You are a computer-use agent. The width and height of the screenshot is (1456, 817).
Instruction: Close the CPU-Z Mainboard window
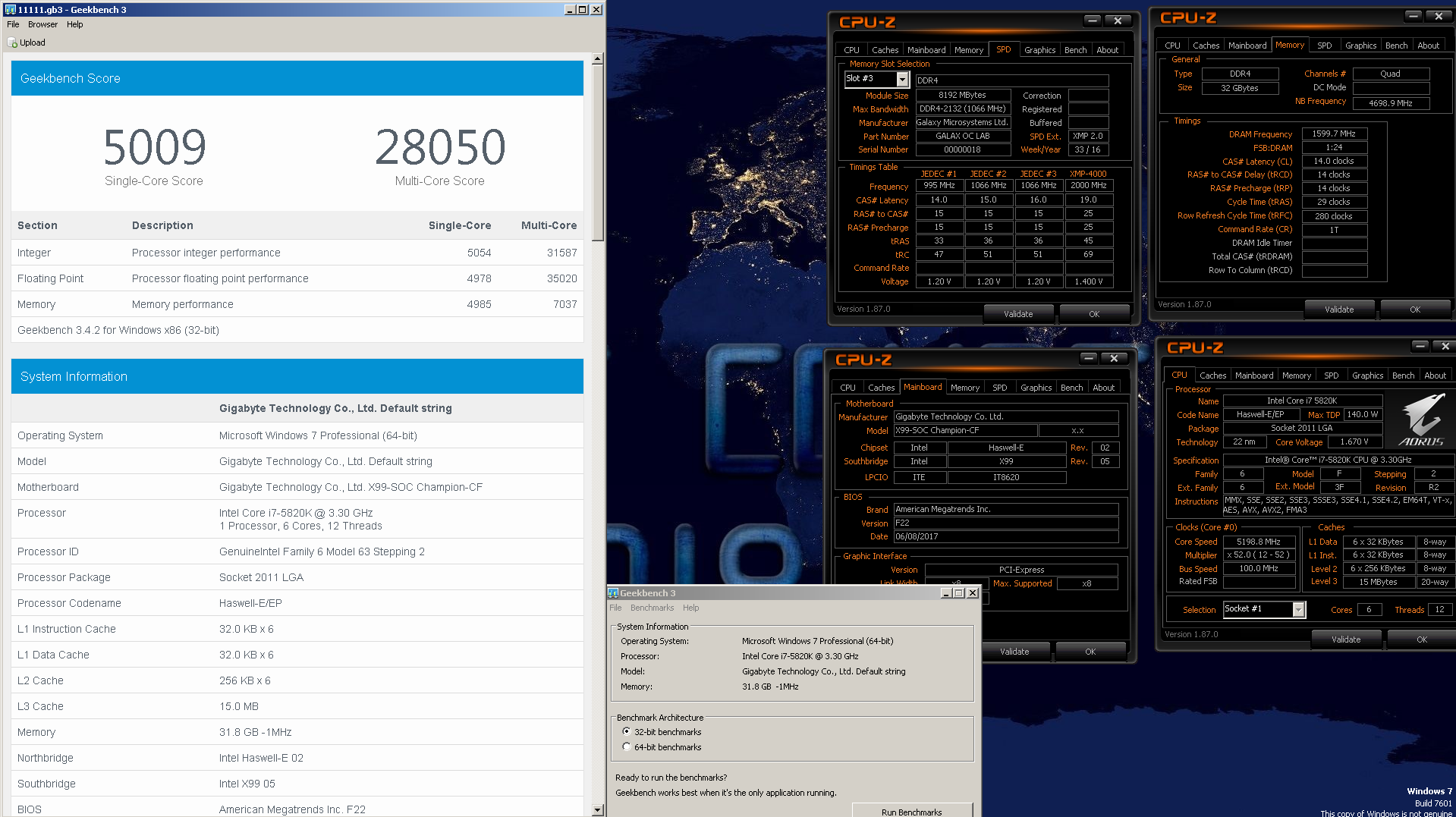coord(1114,358)
